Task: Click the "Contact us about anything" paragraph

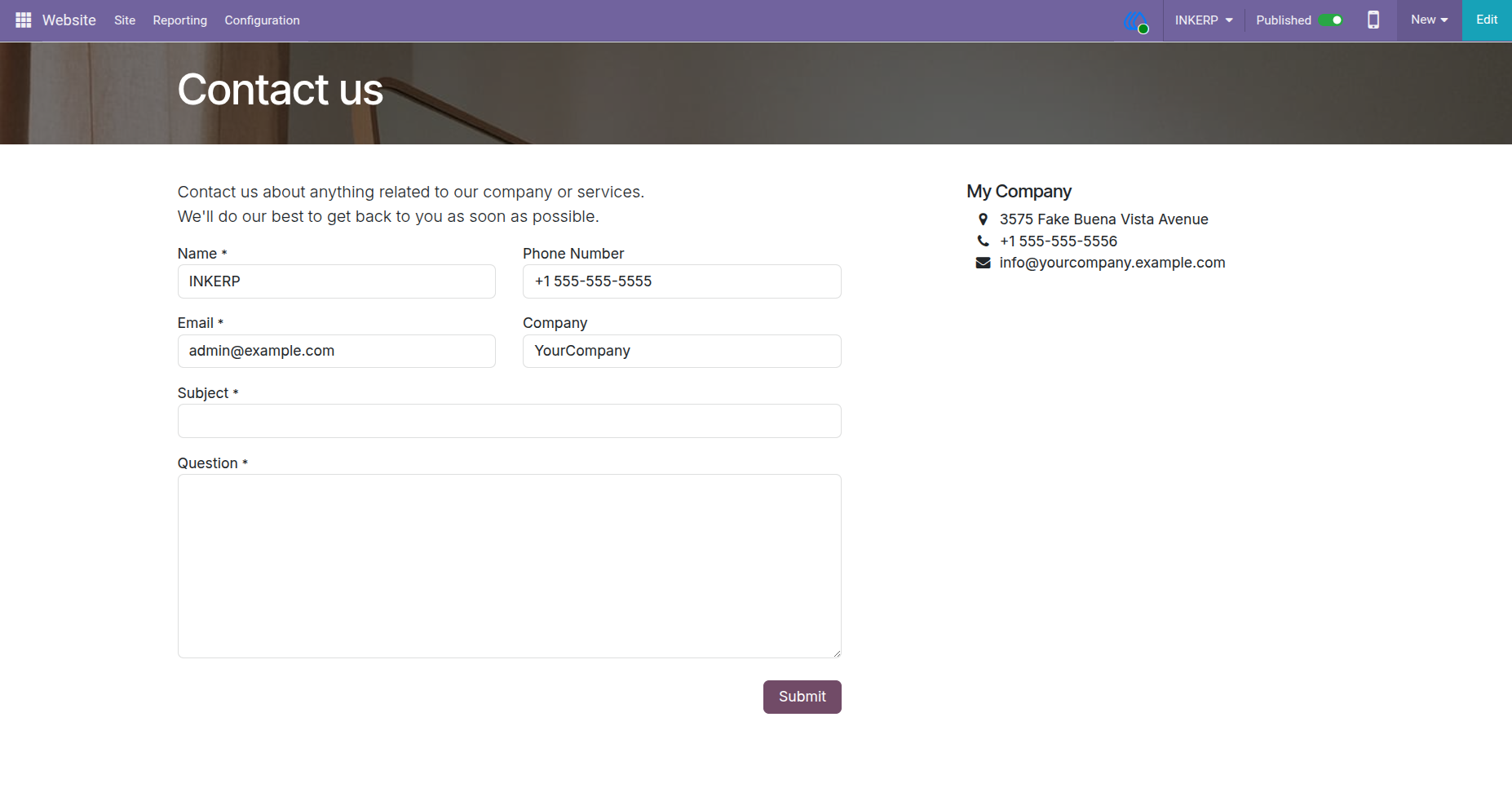Action: coord(411,204)
